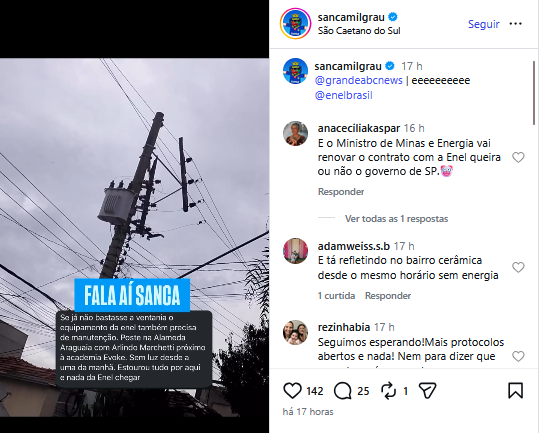Image resolution: width=541 pixels, height=433 pixels.
Task: Follow the account with Seguir
Action: pos(483,24)
